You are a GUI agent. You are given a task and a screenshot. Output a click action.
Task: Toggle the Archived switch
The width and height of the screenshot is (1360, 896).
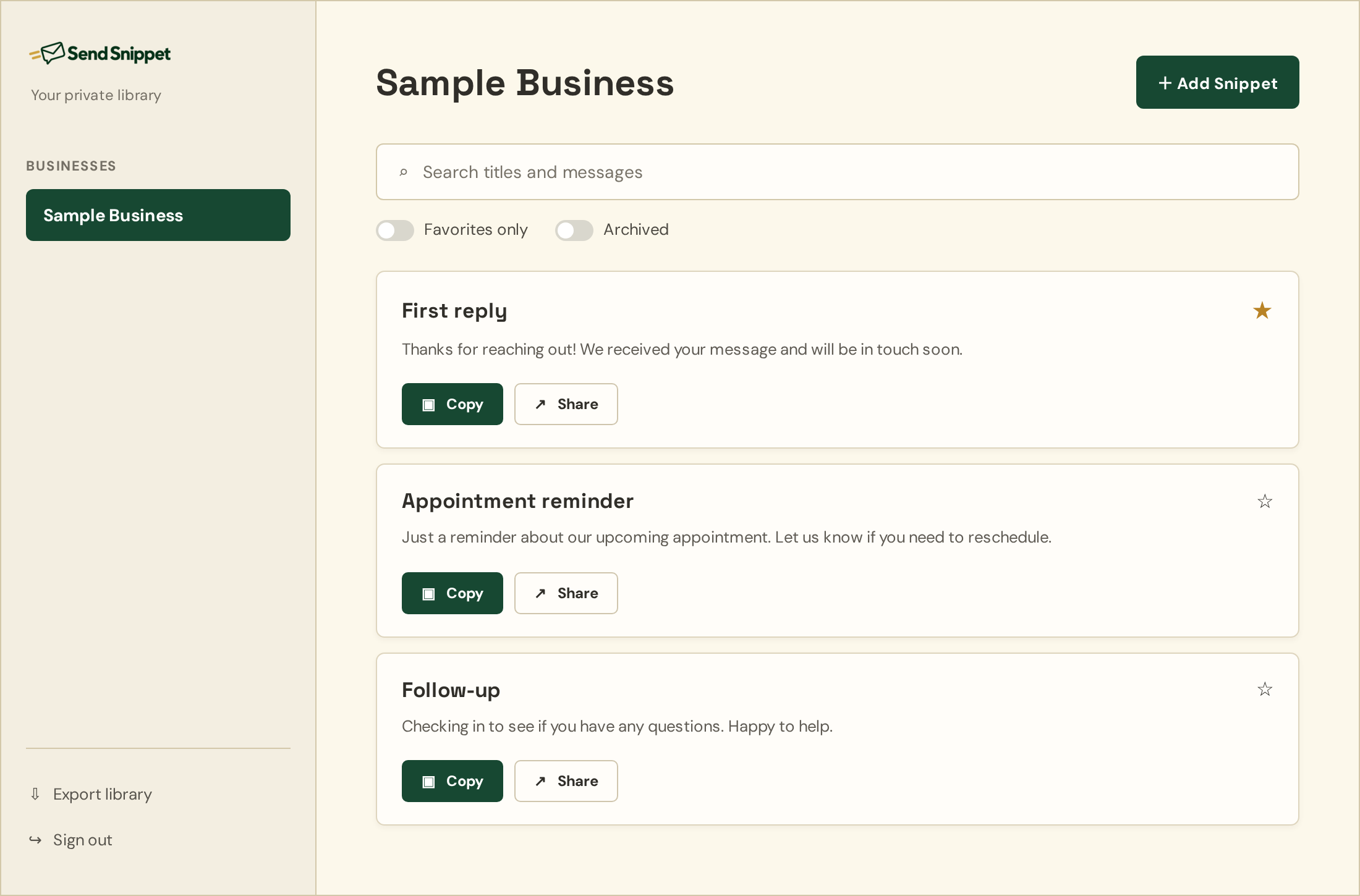[x=574, y=230]
